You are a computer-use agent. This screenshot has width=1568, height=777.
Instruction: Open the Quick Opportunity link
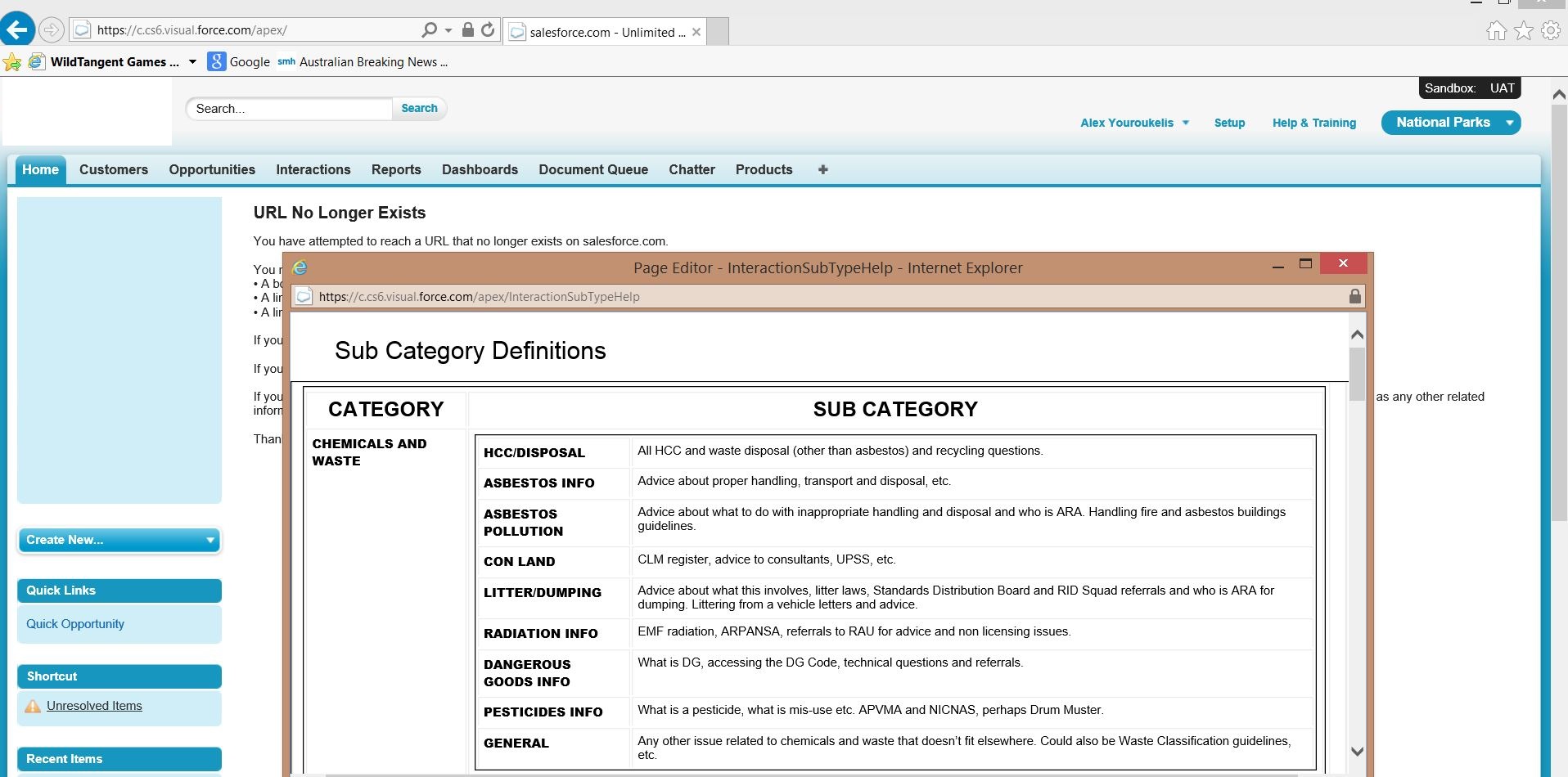pyautogui.click(x=75, y=624)
